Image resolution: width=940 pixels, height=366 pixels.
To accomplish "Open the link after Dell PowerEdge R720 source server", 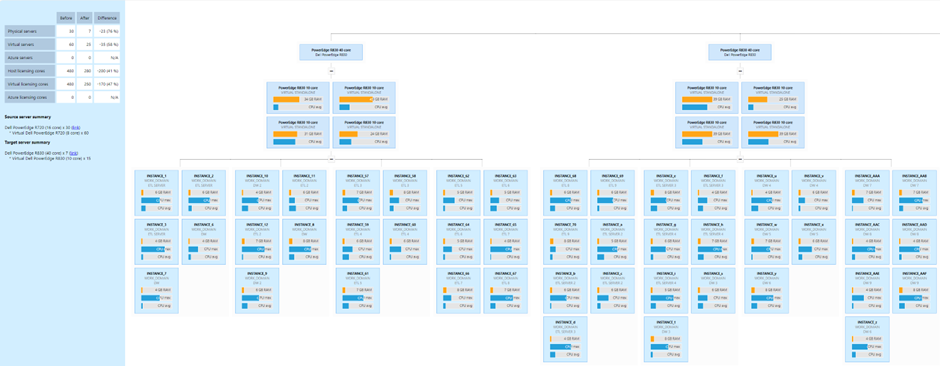I will tap(75, 128).
